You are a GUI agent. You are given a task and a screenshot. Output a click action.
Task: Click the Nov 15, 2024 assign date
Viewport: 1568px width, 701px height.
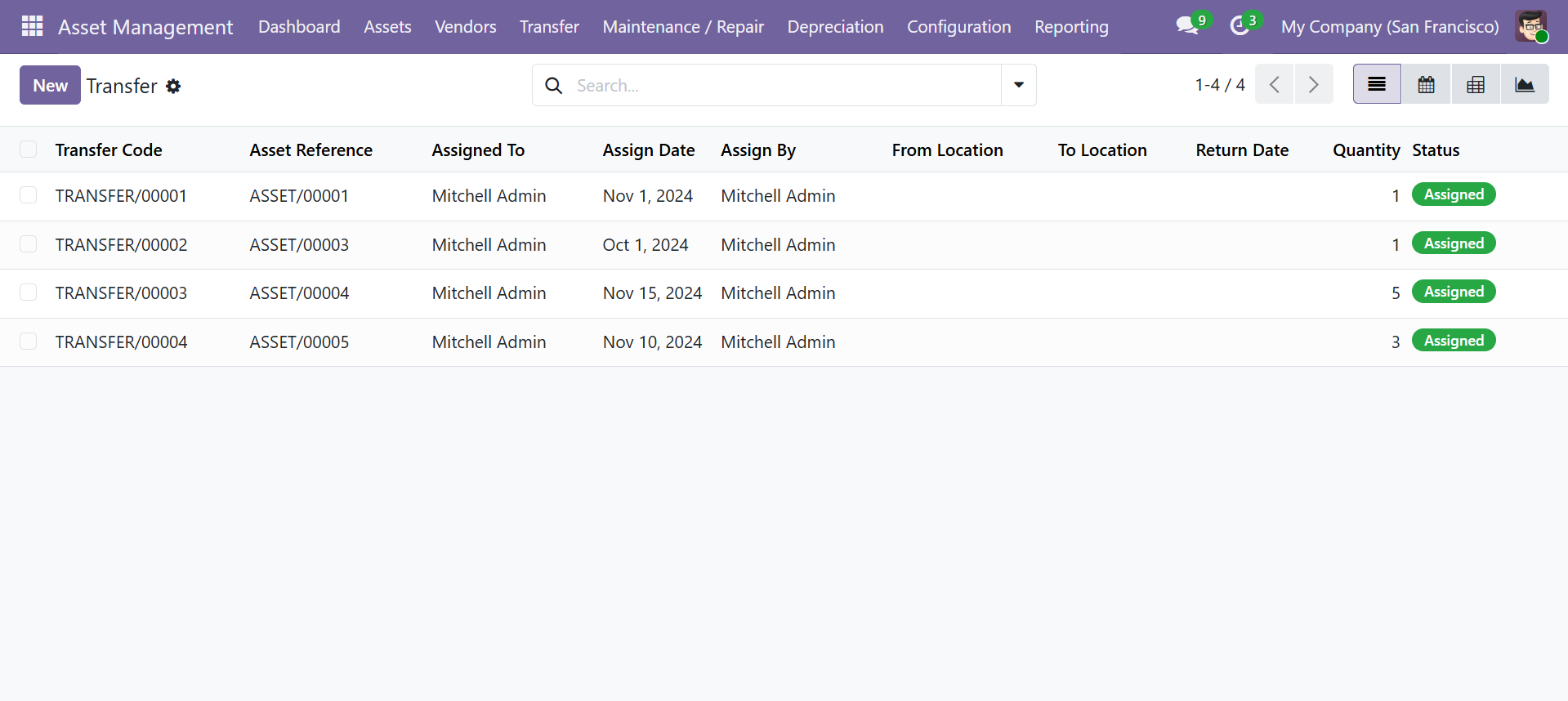pyautogui.click(x=652, y=293)
